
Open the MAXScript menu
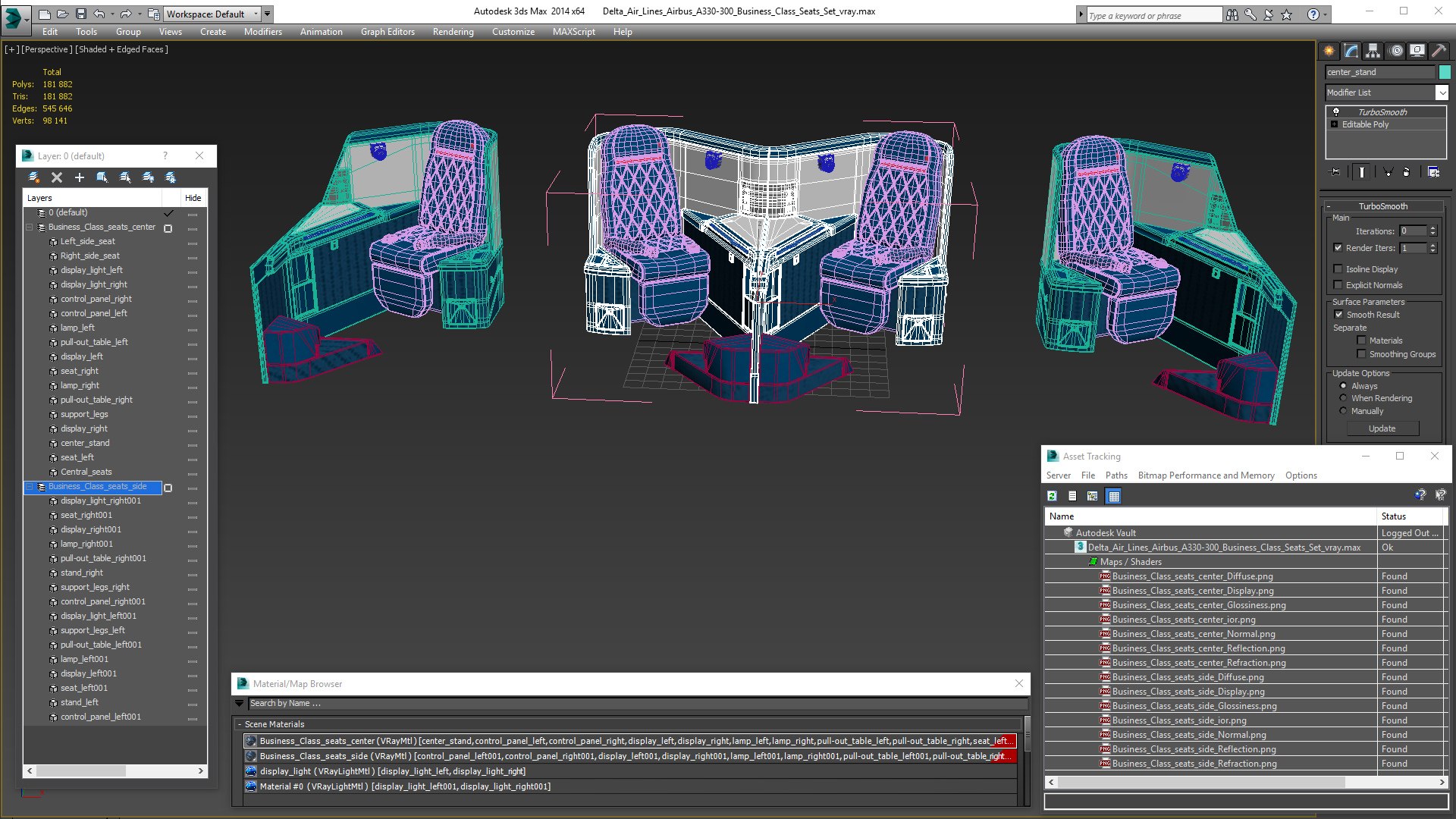(574, 32)
